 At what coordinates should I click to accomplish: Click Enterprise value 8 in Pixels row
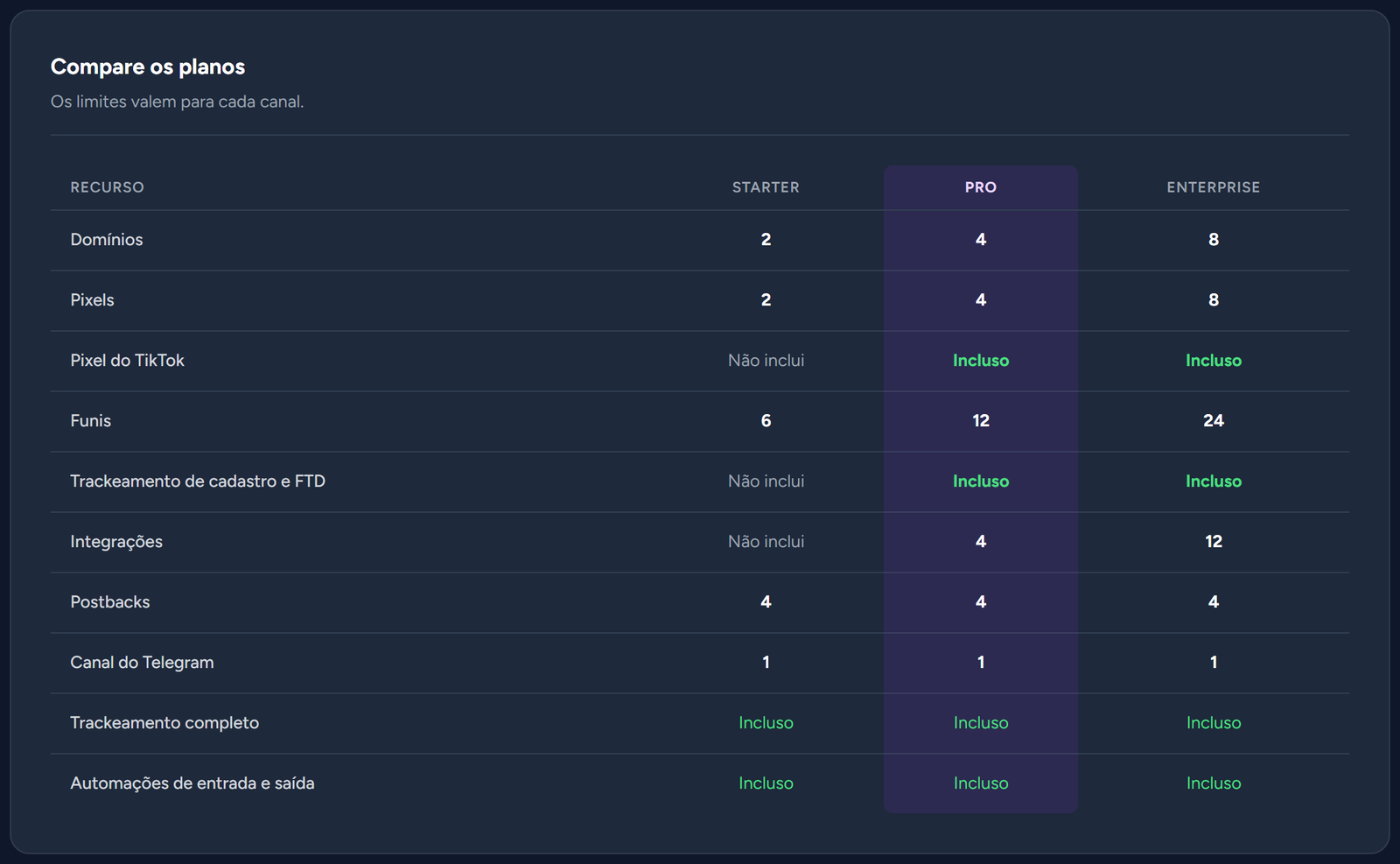tap(1214, 299)
